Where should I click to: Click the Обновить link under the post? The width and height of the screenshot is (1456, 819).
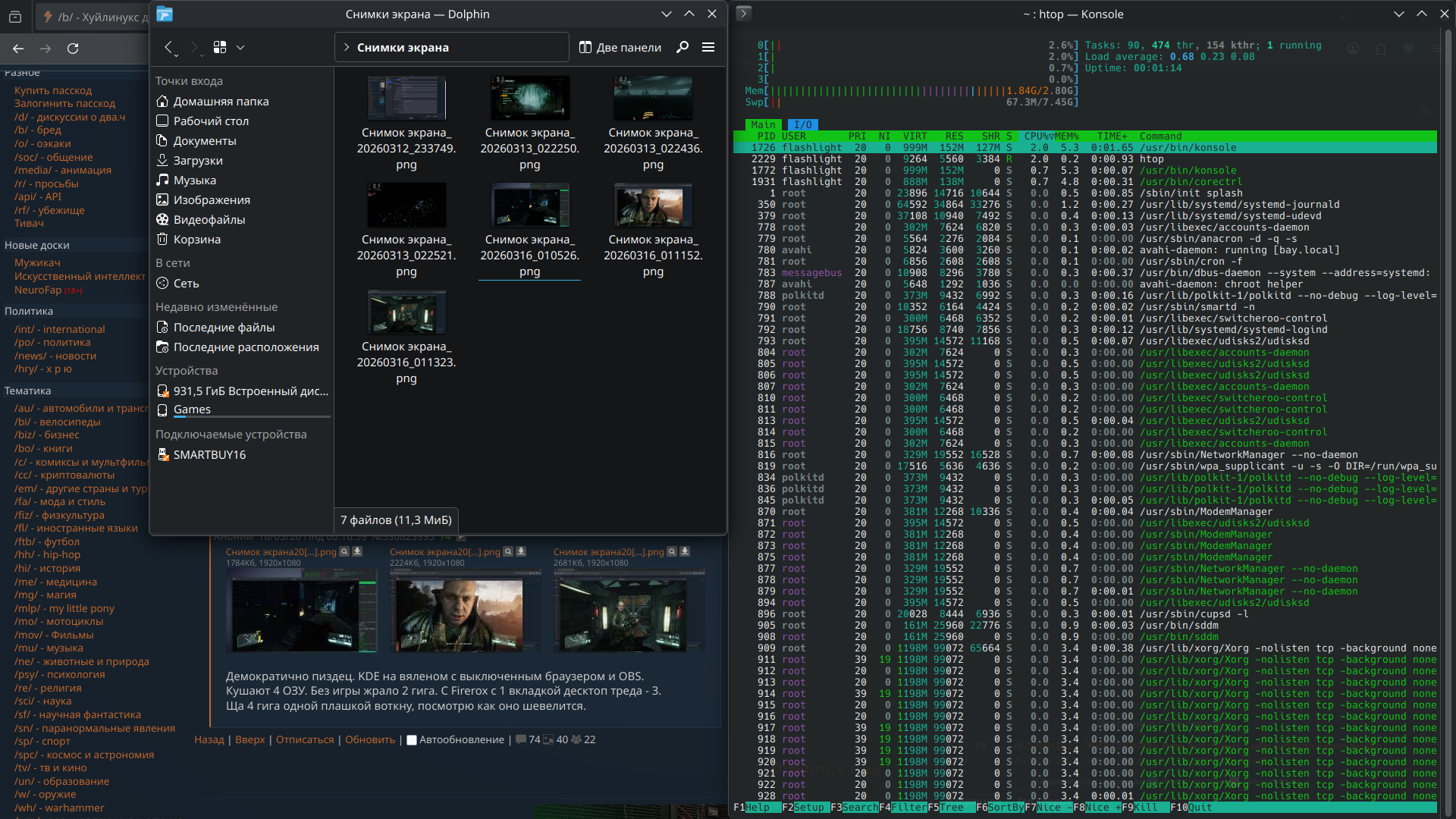[x=369, y=740]
